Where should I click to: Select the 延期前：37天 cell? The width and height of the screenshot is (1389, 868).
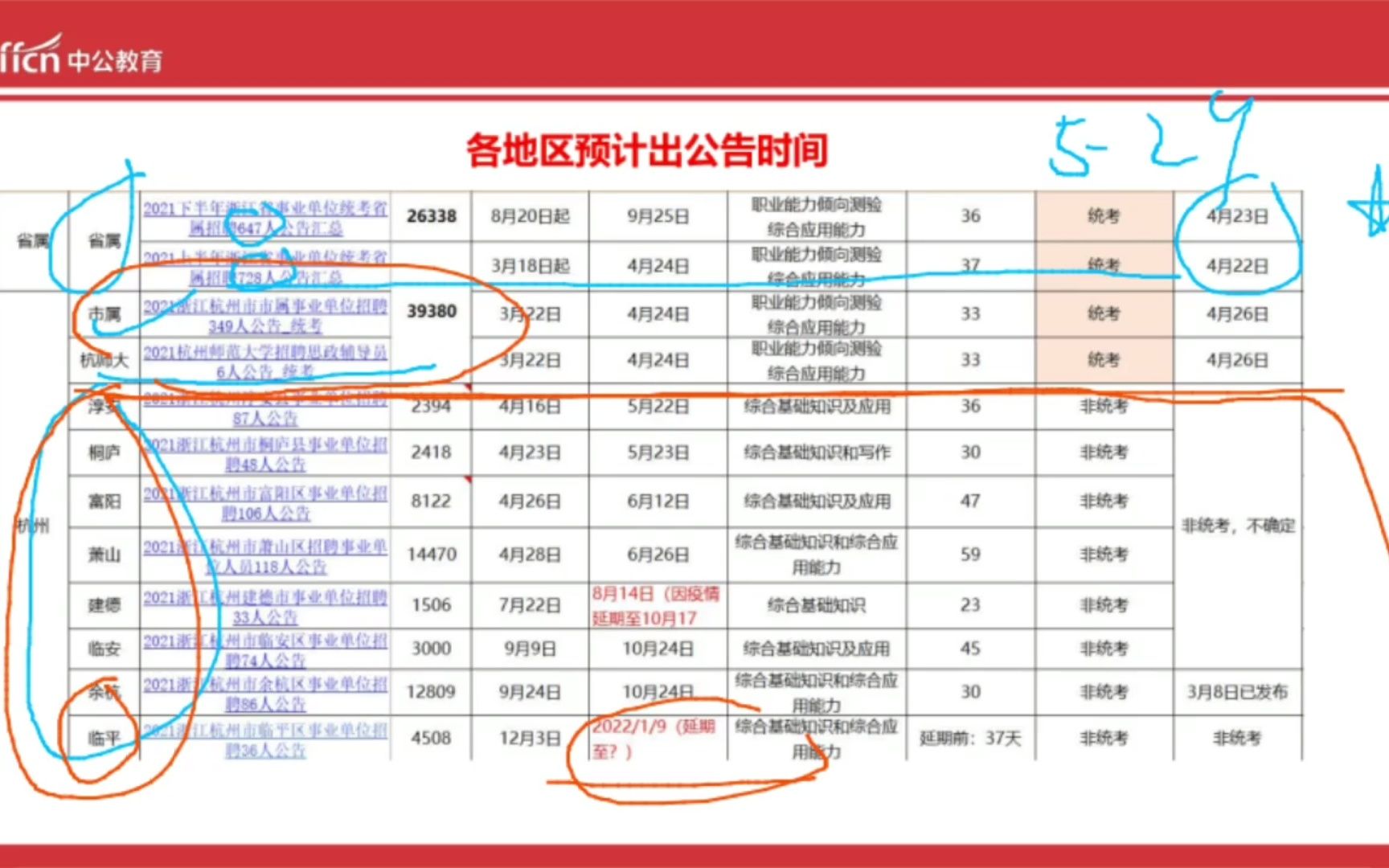pyautogui.click(x=970, y=738)
